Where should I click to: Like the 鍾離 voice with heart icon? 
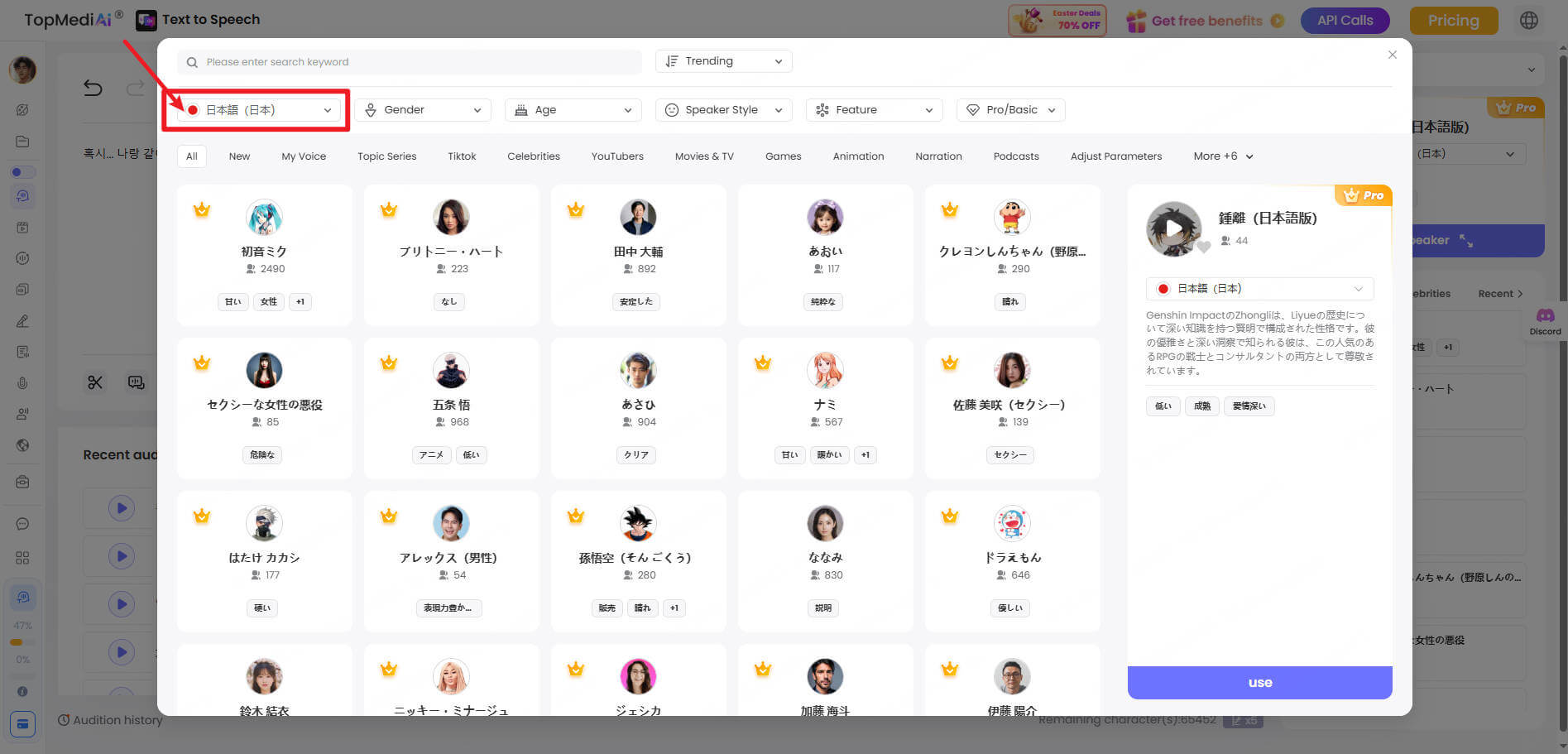click(x=1204, y=246)
